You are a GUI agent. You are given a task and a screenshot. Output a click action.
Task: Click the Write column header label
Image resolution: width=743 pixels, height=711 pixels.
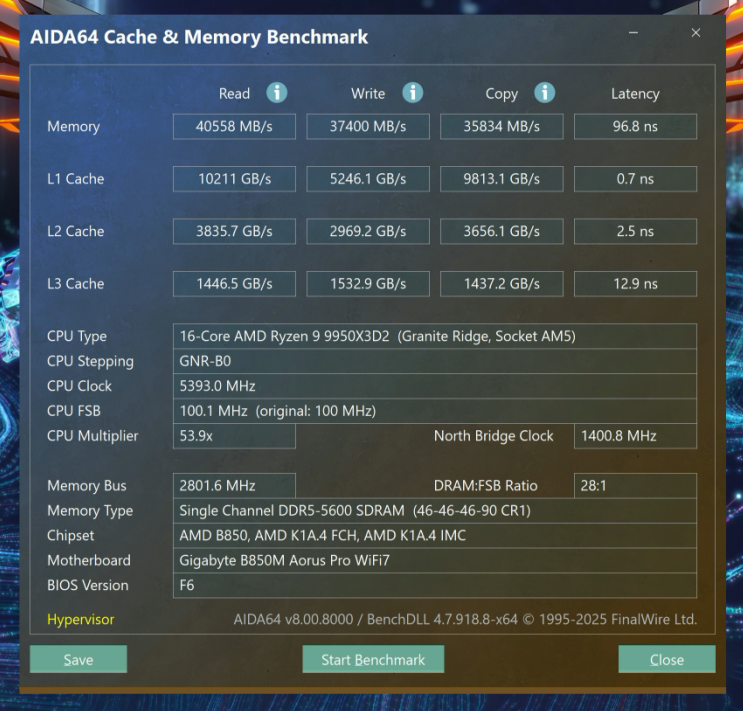pyautogui.click(x=368, y=93)
